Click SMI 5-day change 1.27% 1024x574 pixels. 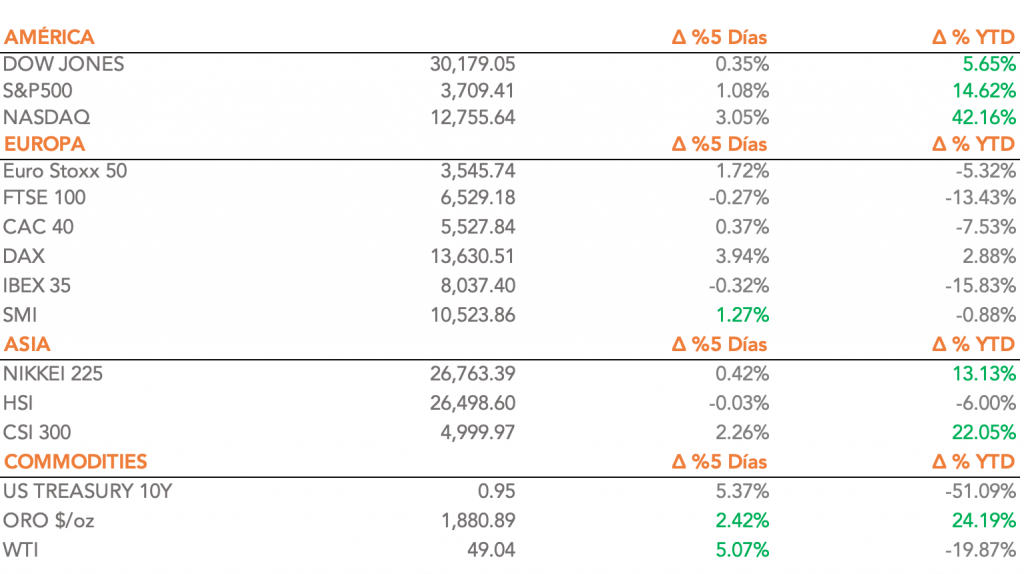pos(740,316)
